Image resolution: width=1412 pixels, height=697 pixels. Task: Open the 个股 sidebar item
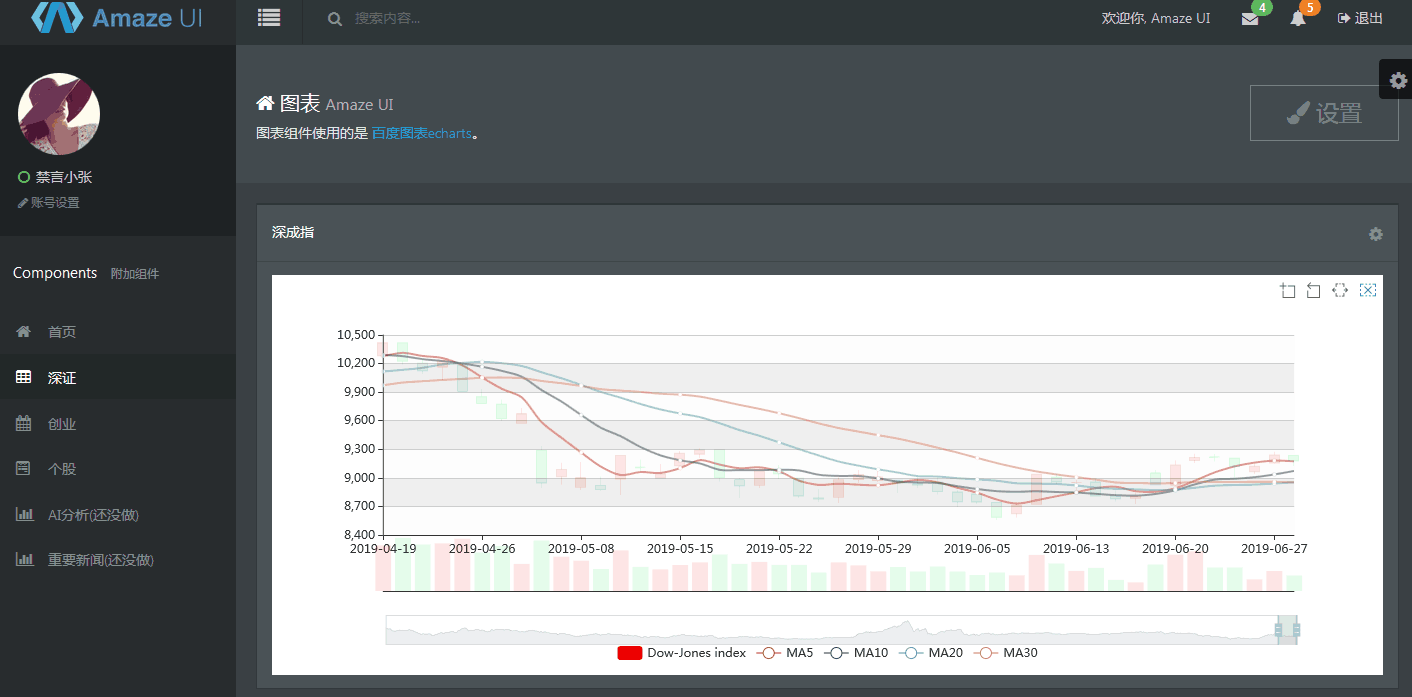point(118,469)
